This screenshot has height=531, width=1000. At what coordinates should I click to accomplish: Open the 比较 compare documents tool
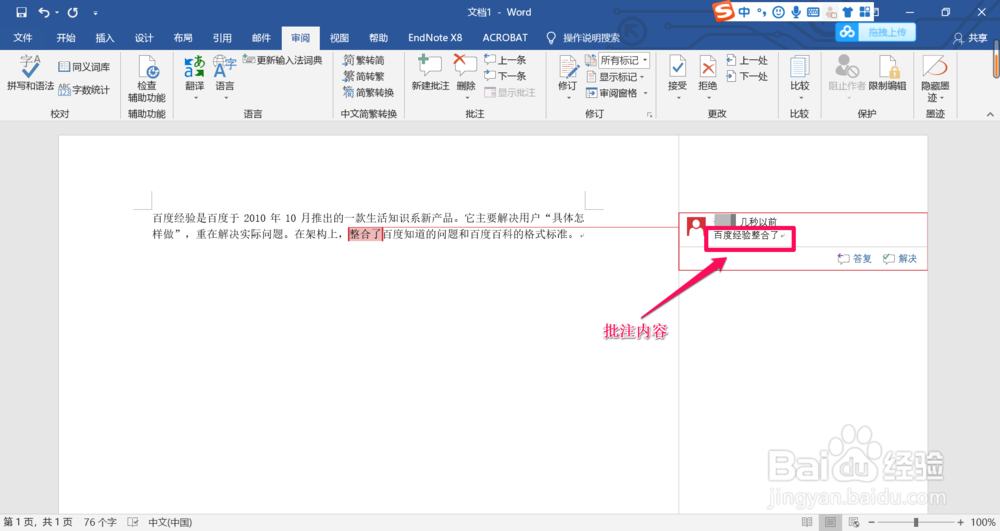pyautogui.click(x=800, y=77)
